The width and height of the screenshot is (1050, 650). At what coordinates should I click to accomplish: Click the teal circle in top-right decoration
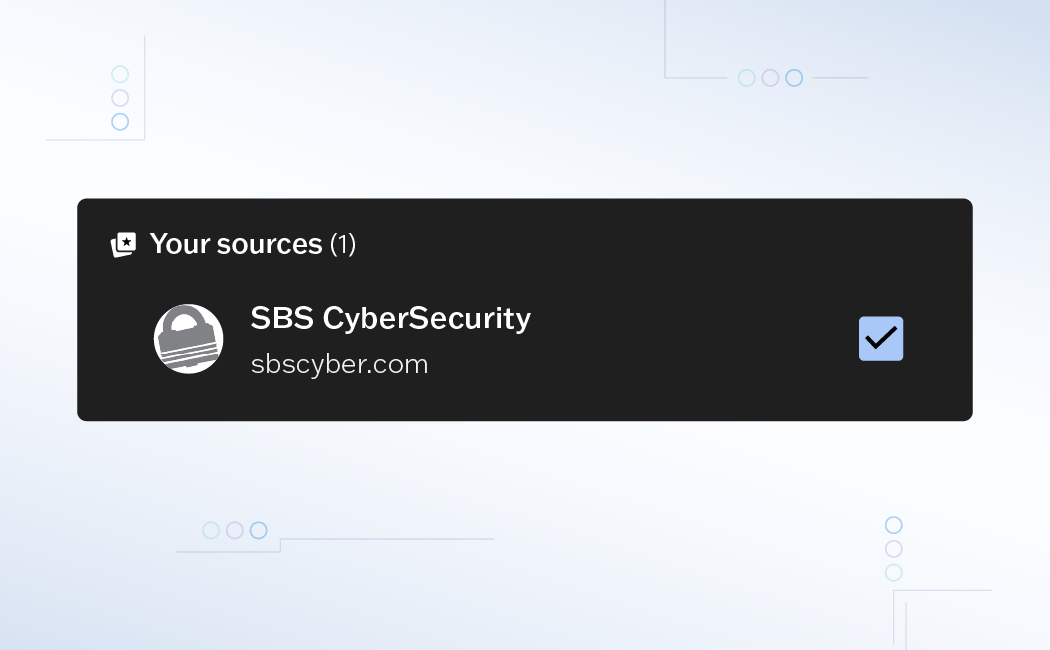click(746, 78)
